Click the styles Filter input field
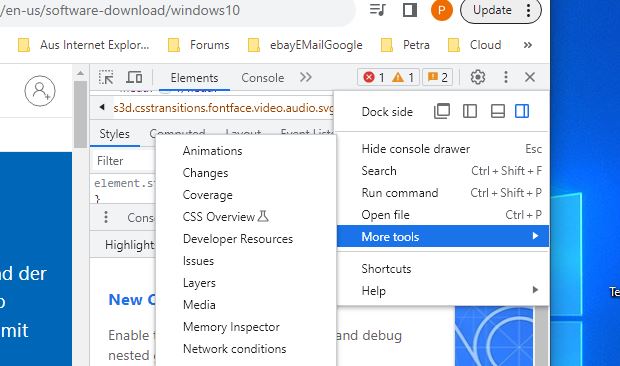This screenshot has height=366, width=620. [x=123, y=161]
